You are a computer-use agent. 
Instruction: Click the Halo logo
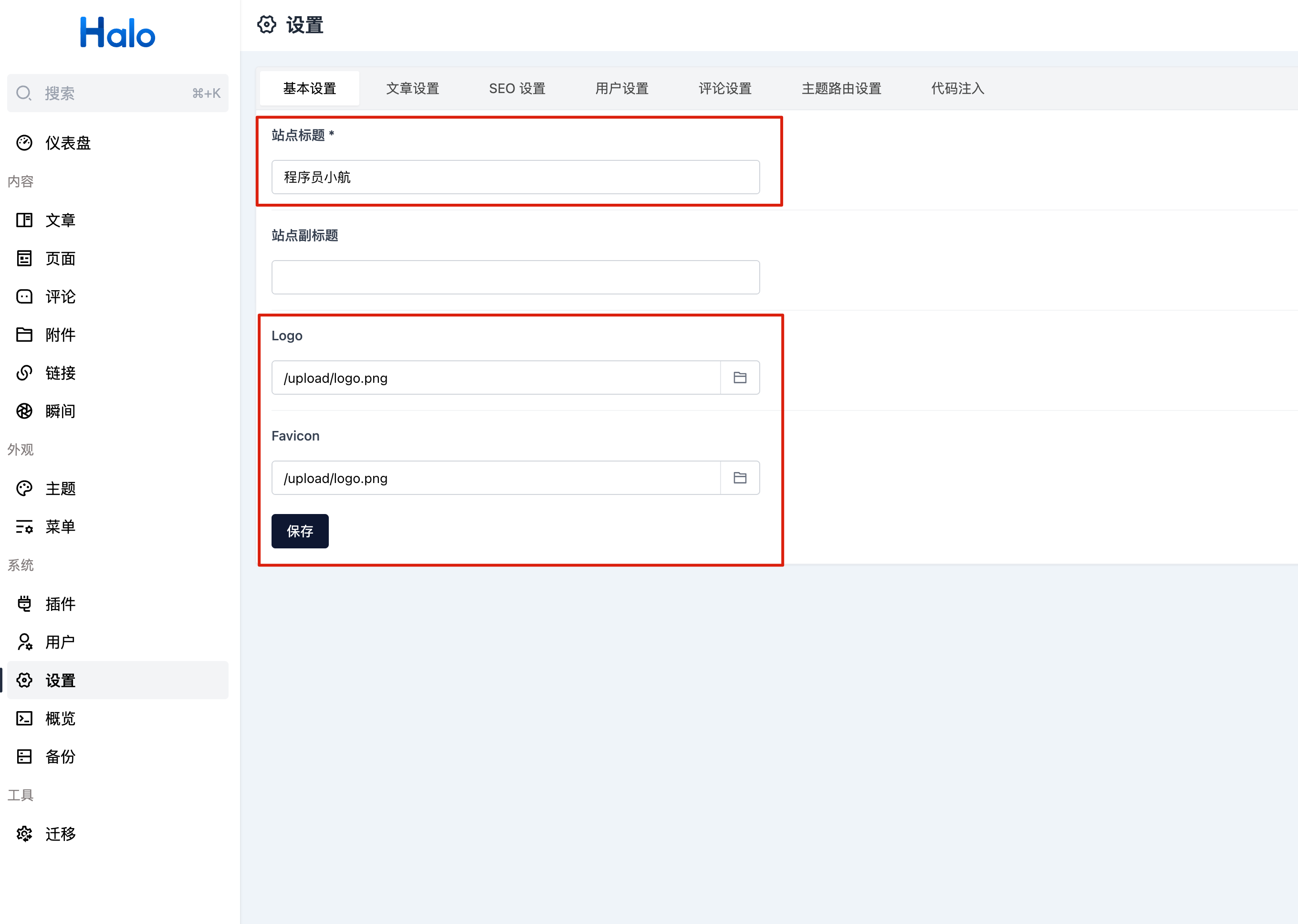(x=118, y=32)
